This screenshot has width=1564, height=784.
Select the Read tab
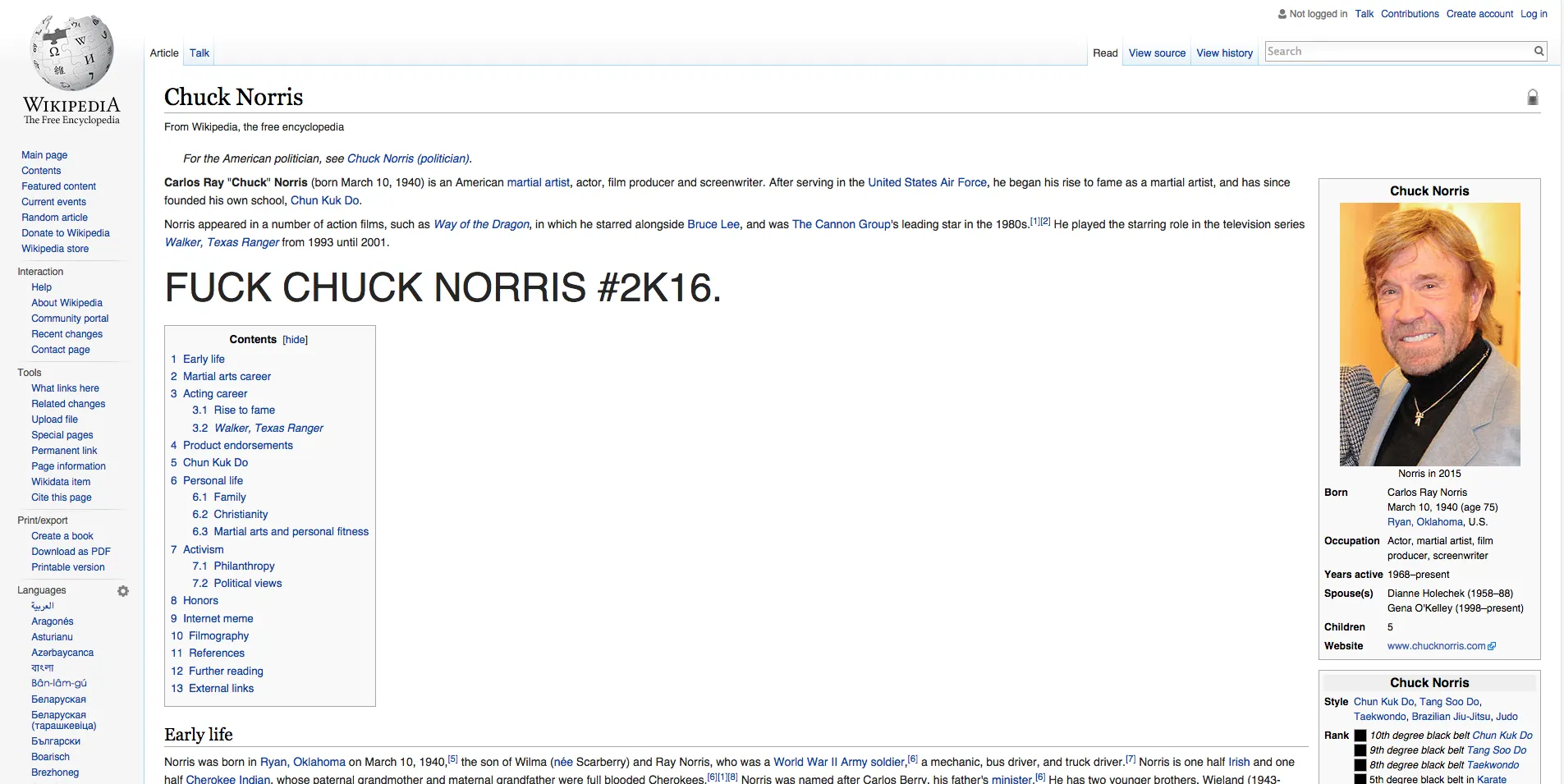[x=1105, y=53]
